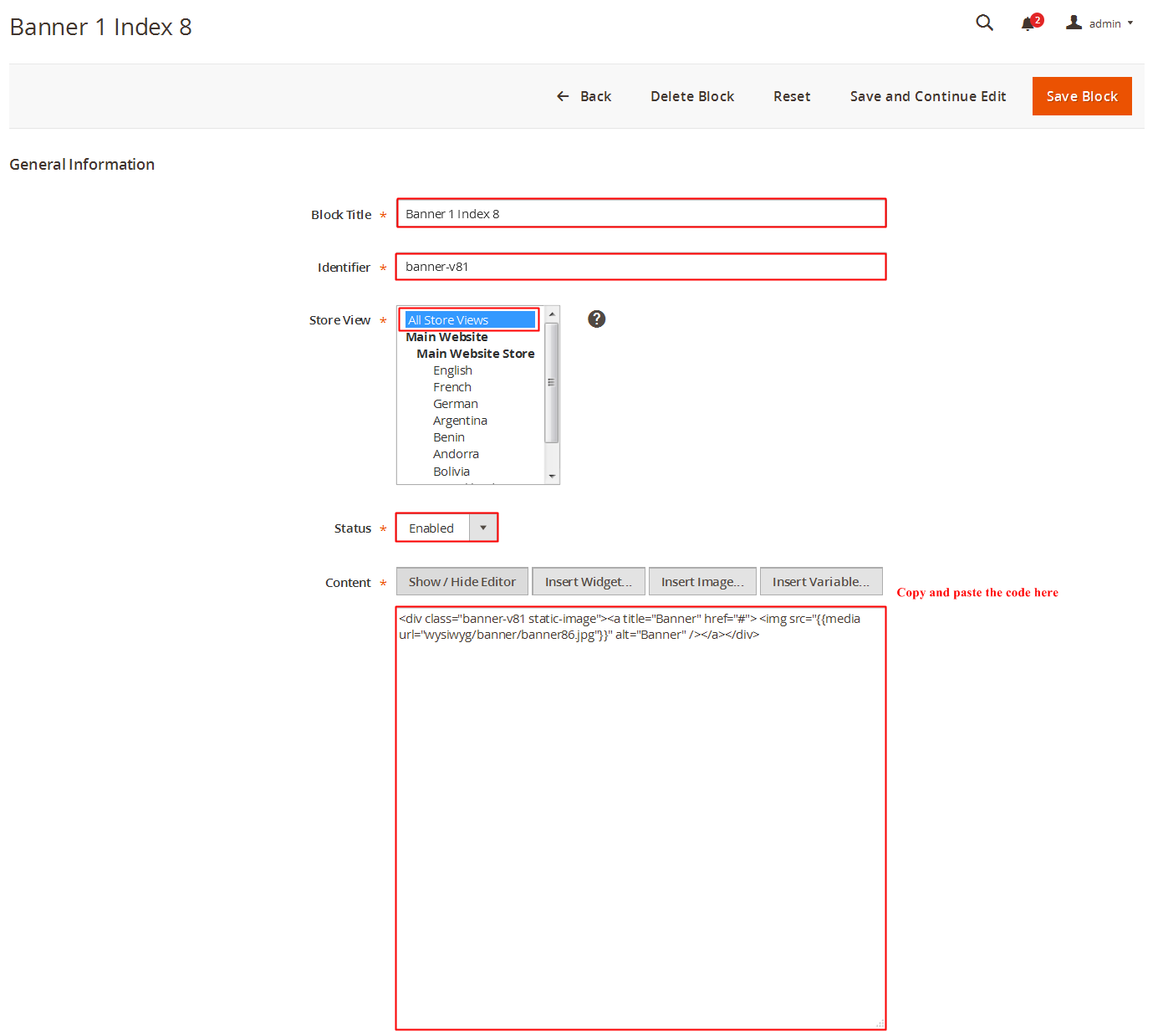Select the Andorra store view
Viewport: 1163px width, 1036px height.
click(456, 454)
